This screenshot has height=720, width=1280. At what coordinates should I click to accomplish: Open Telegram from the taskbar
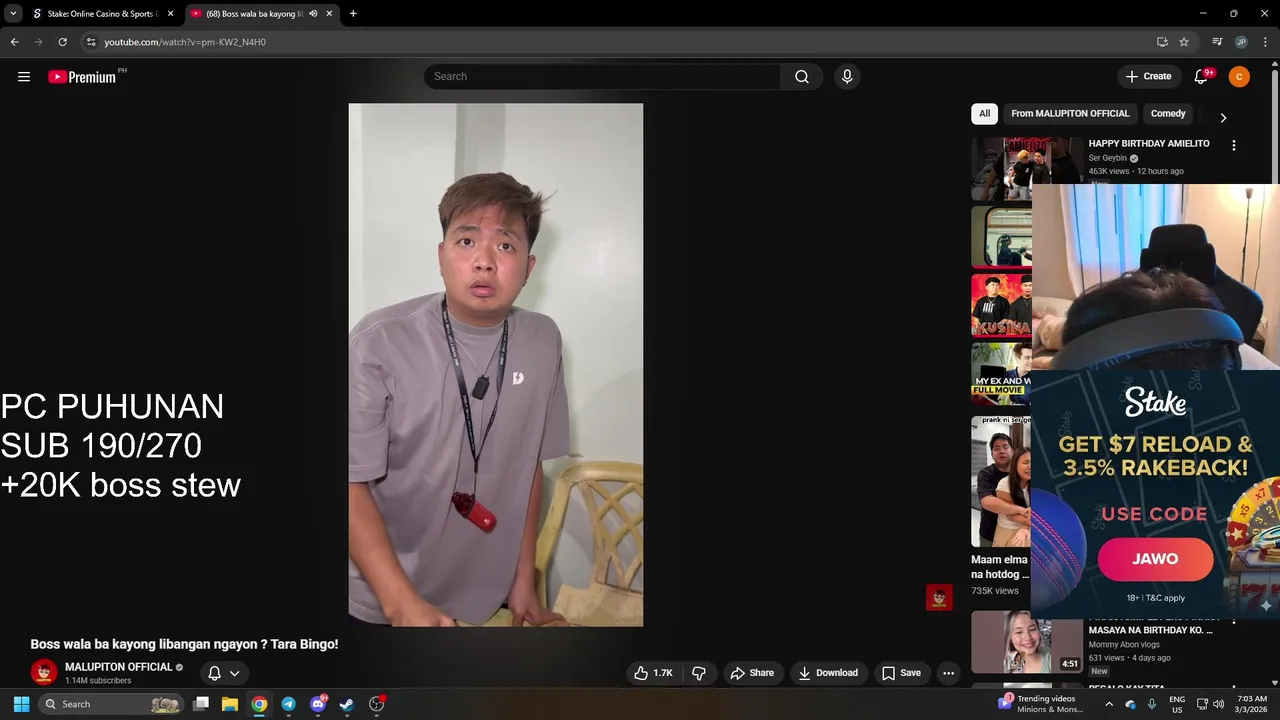coord(288,704)
